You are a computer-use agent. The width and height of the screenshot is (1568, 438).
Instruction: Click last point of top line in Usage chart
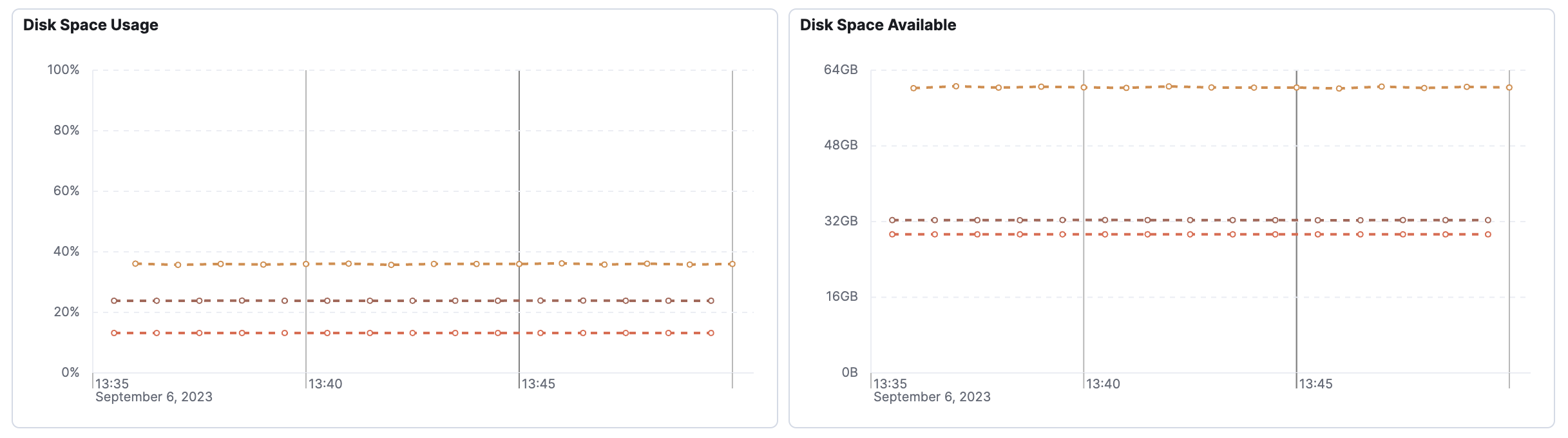[732, 264]
